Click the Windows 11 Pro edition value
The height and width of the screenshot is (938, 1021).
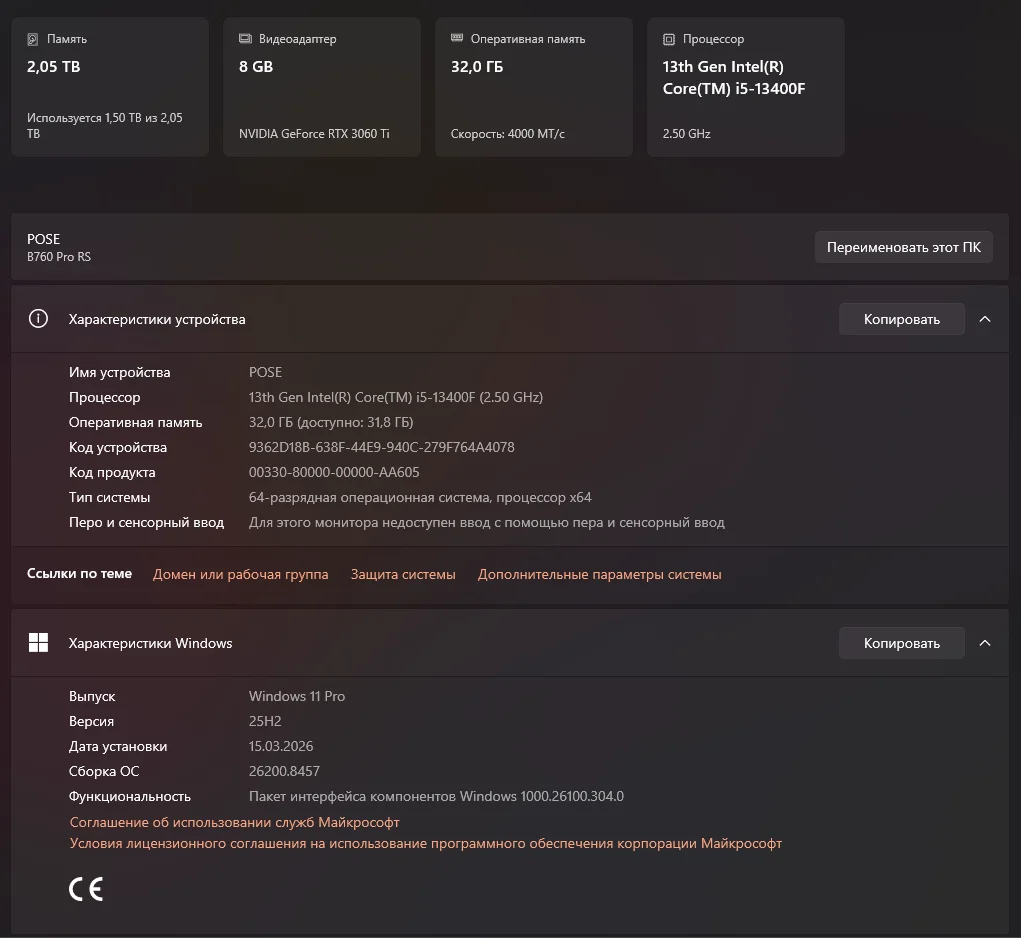coord(297,696)
